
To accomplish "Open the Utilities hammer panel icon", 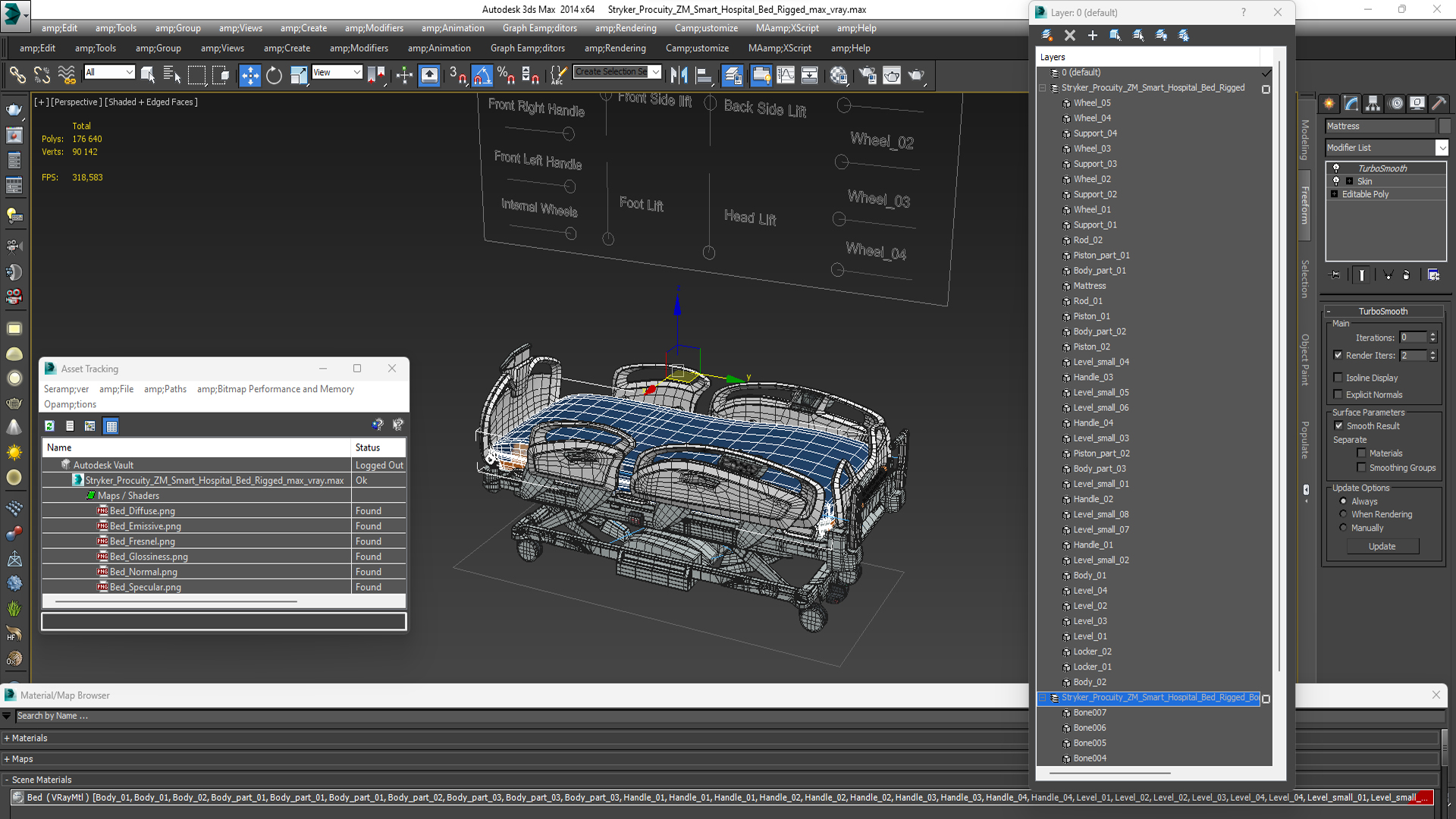I will pos(1439,103).
